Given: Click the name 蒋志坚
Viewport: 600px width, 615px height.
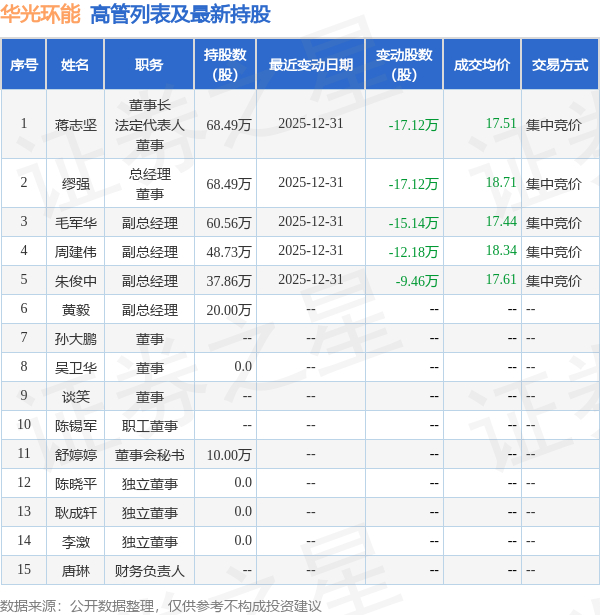Looking at the screenshot, I should (76, 125).
